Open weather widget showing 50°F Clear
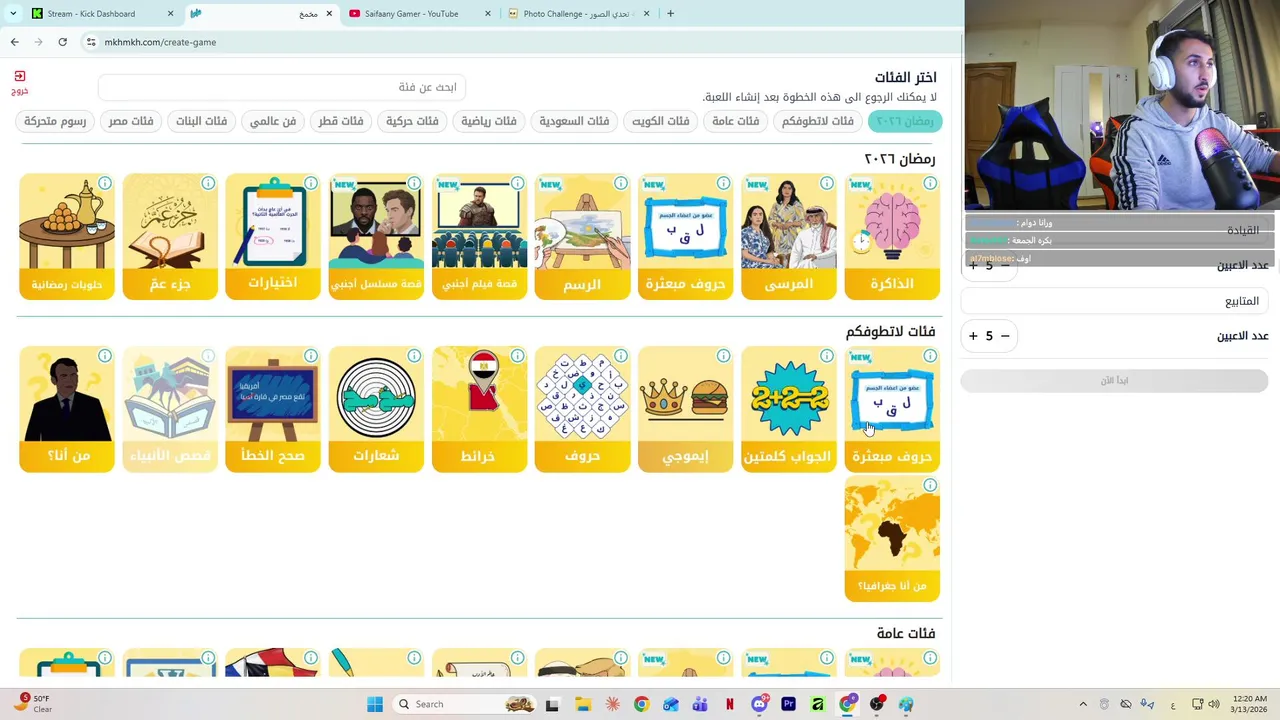 (x=33, y=704)
